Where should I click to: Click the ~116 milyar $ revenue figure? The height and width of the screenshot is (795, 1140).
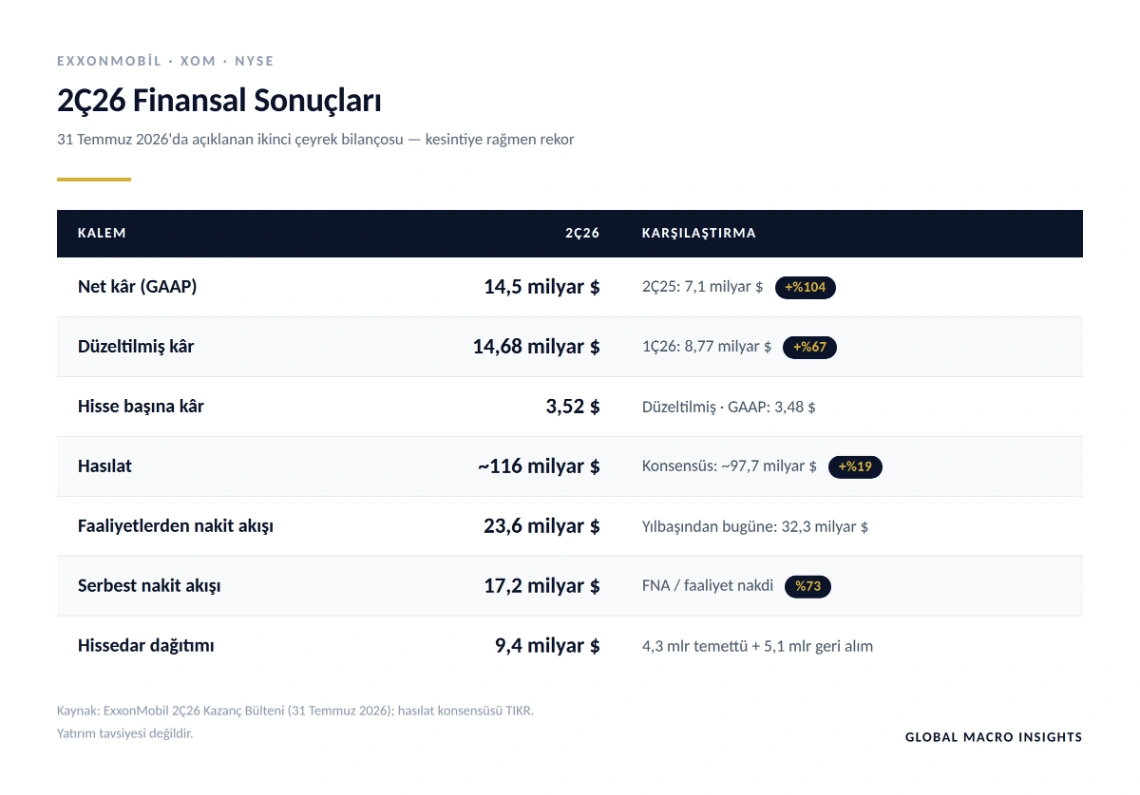pos(539,466)
